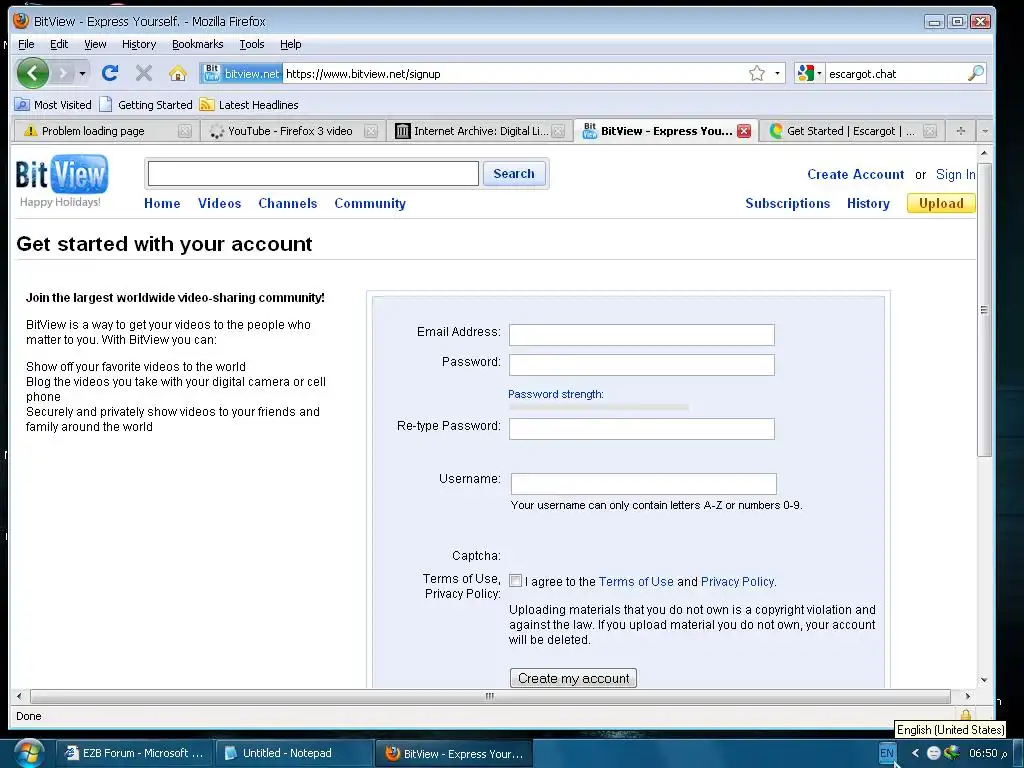Click the forward navigation arrow
This screenshot has height=768, width=1024.
click(63, 73)
